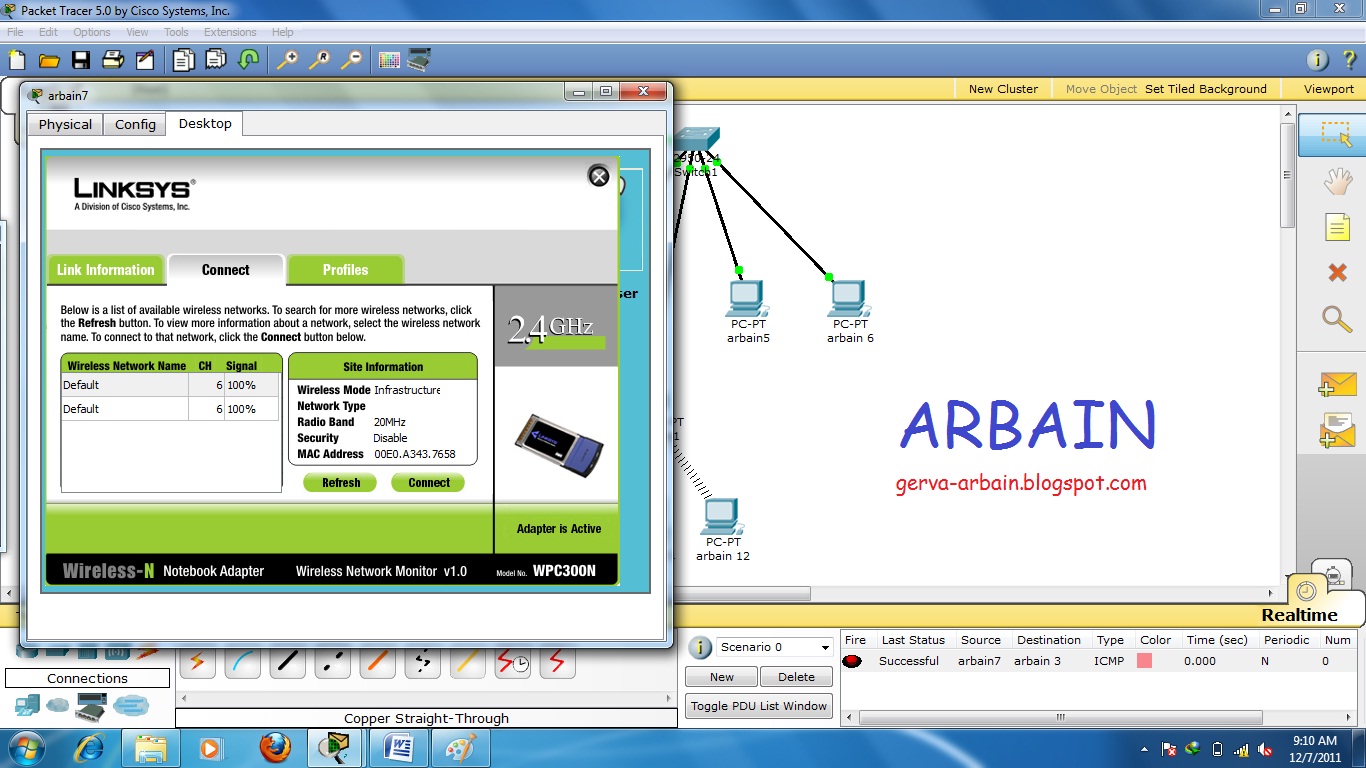Image resolution: width=1366 pixels, height=768 pixels.
Task: Click the red Fire button for the PDU
Action: [852, 661]
